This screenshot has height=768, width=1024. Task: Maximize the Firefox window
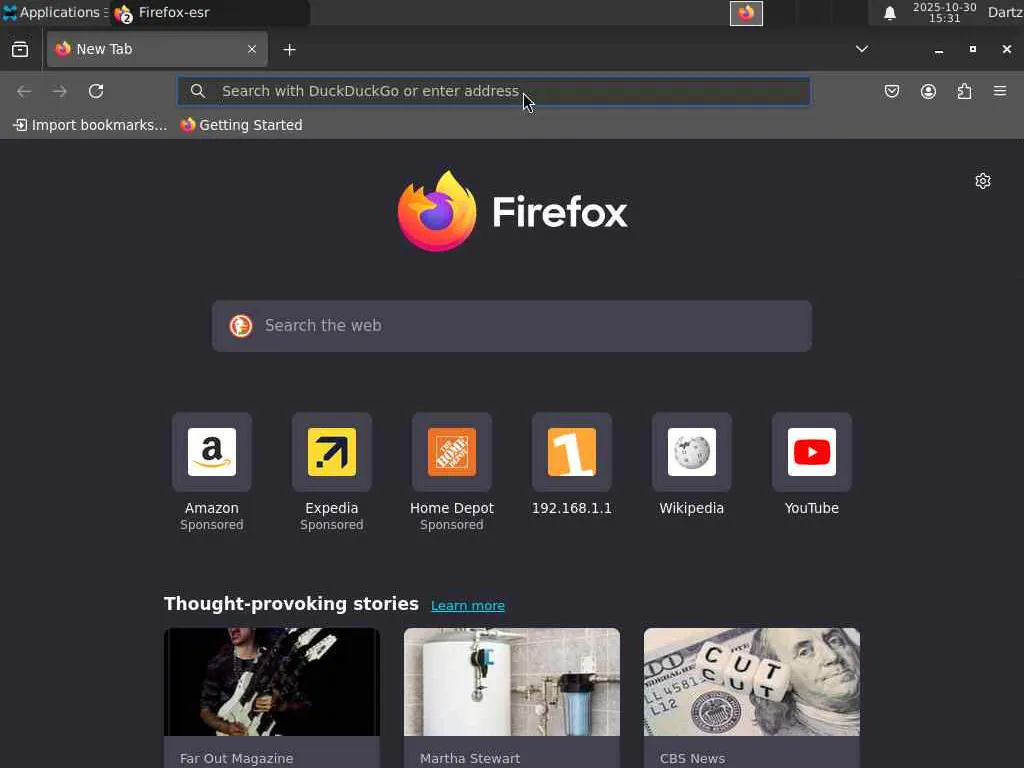pyautogui.click(x=973, y=50)
